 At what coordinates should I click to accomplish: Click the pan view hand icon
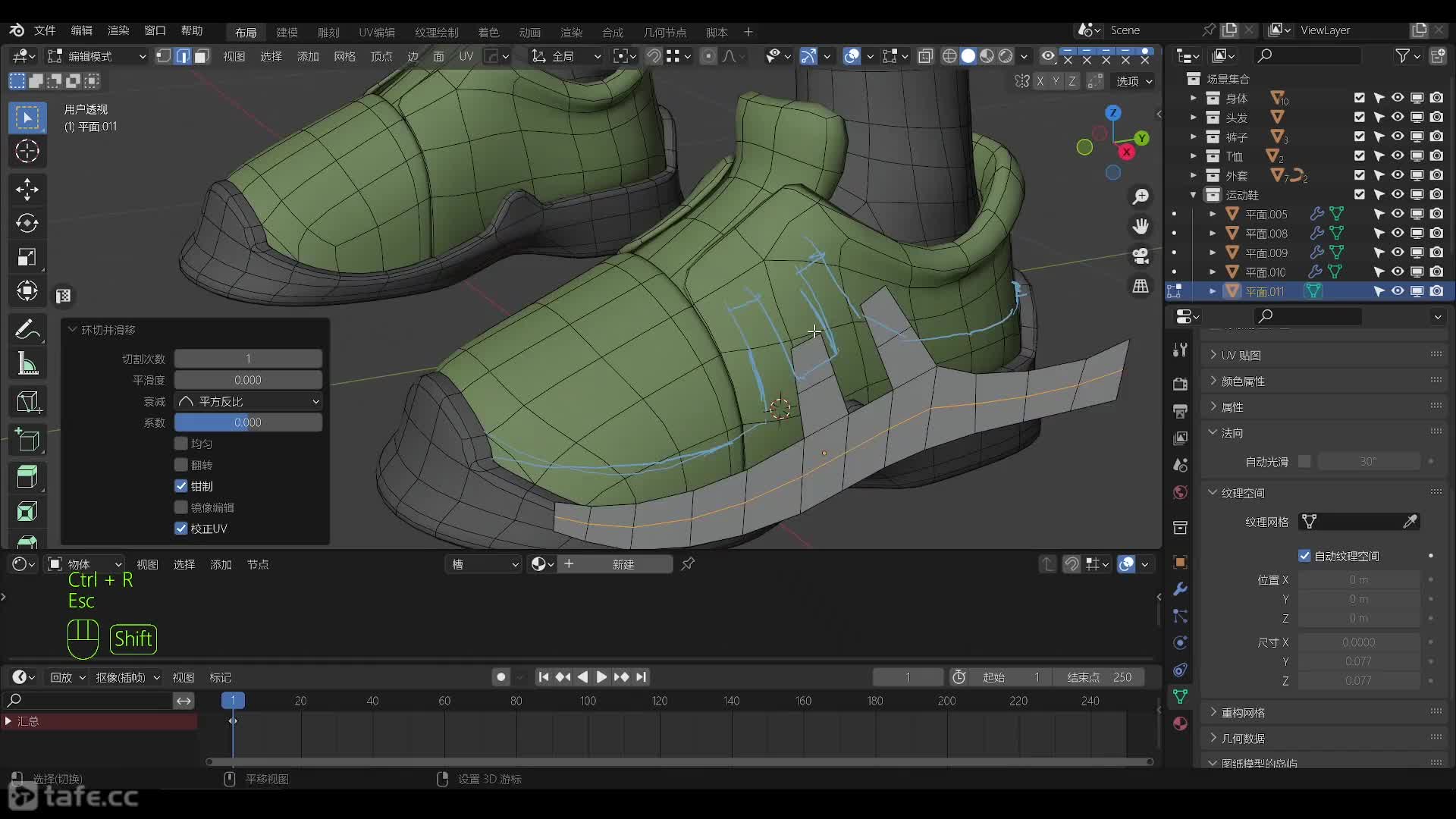pos(1141,226)
